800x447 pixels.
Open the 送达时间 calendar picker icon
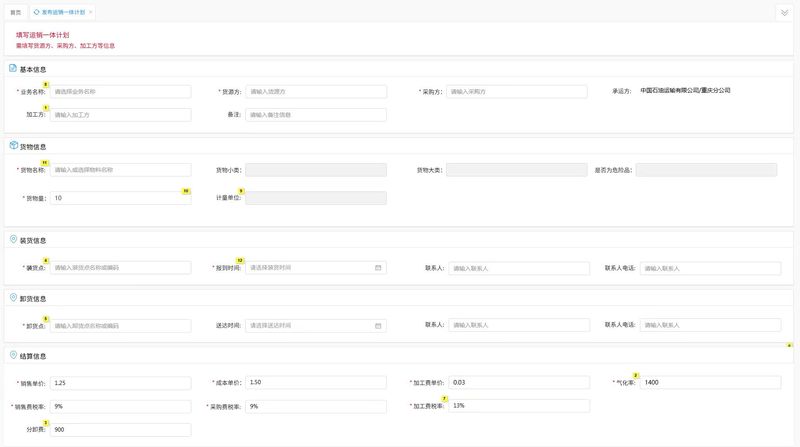pyautogui.click(x=378, y=325)
